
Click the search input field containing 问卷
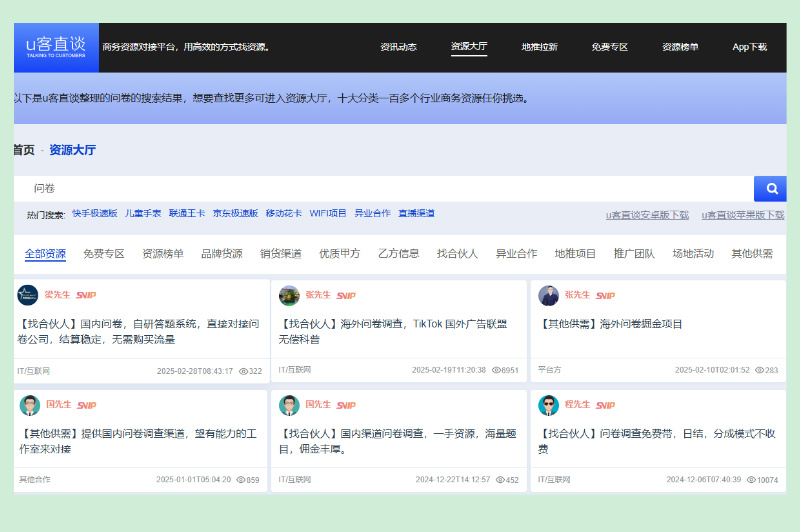pyautogui.click(x=384, y=189)
